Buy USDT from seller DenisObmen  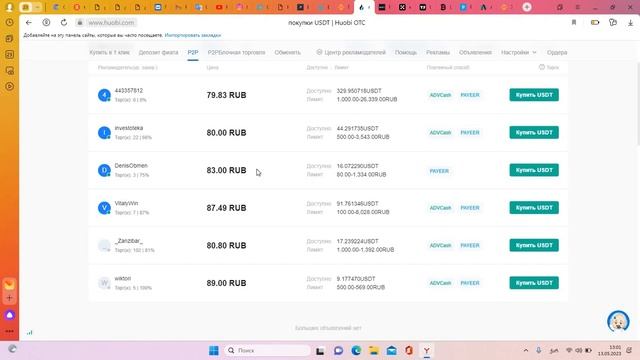pos(534,170)
